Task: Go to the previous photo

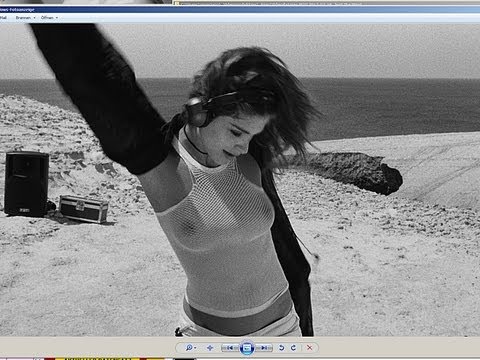Action: (230, 348)
